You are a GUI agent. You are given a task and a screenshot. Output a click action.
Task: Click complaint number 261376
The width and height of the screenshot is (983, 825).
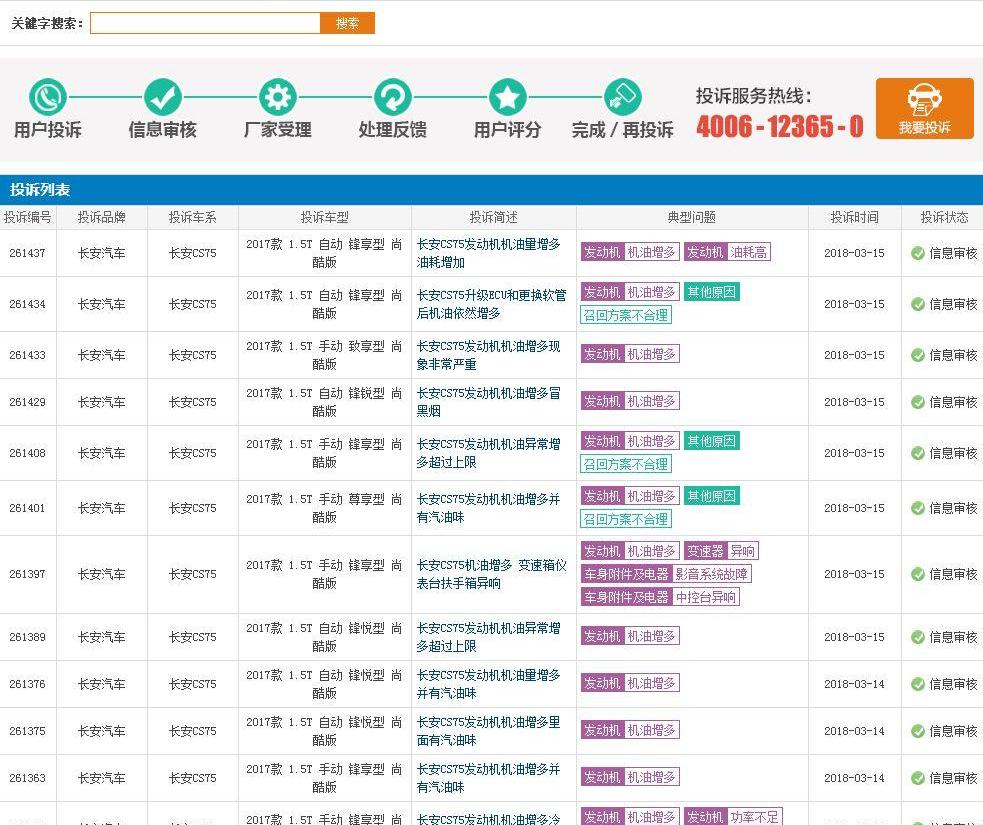point(28,684)
